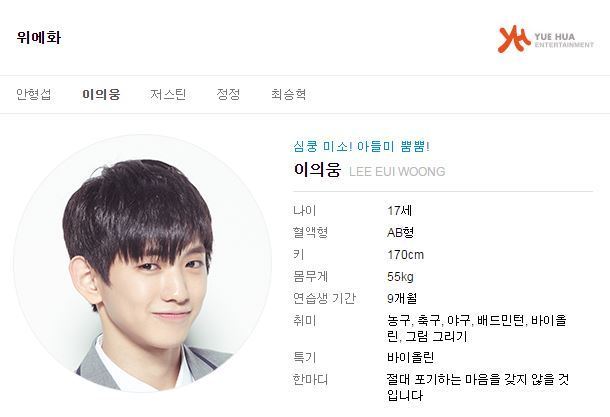Switch to the 저스틴 tab
Image resolution: width=610 pixels, height=417 pixels.
click(x=168, y=95)
